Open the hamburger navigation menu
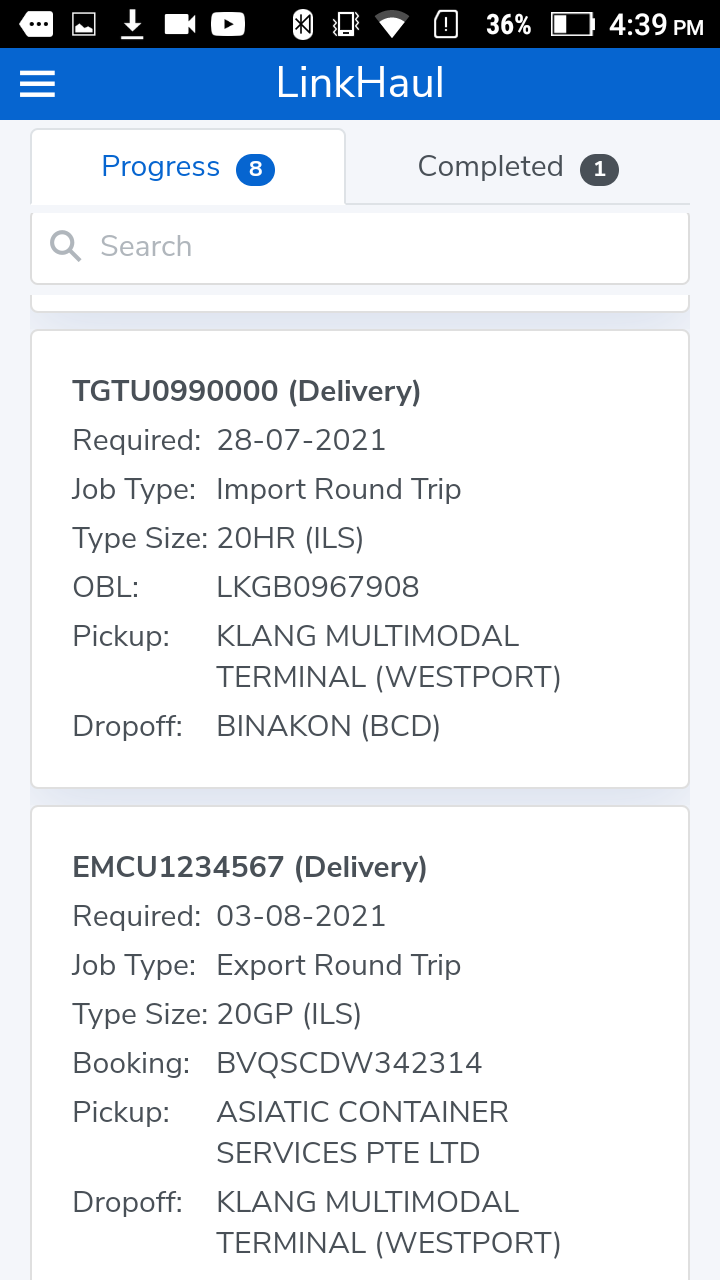 click(x=38, y=84)
